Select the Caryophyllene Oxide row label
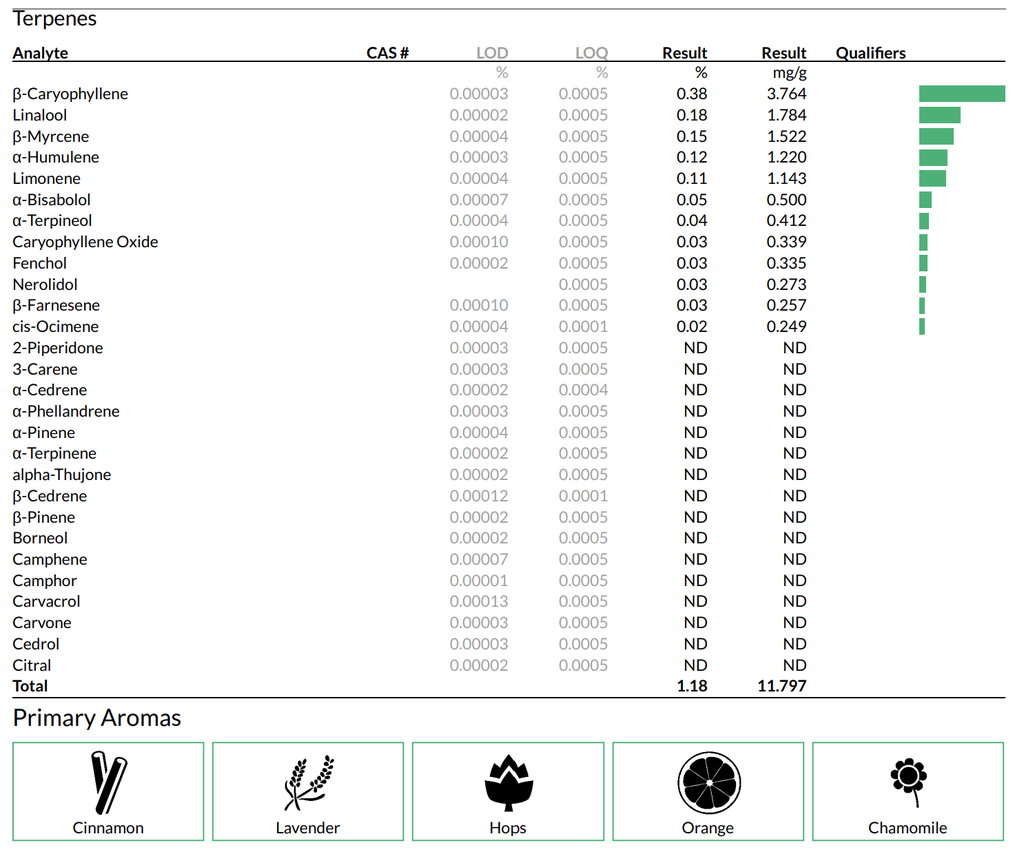The height and width of the screenshot is (854, 1024). coord(85,242)
